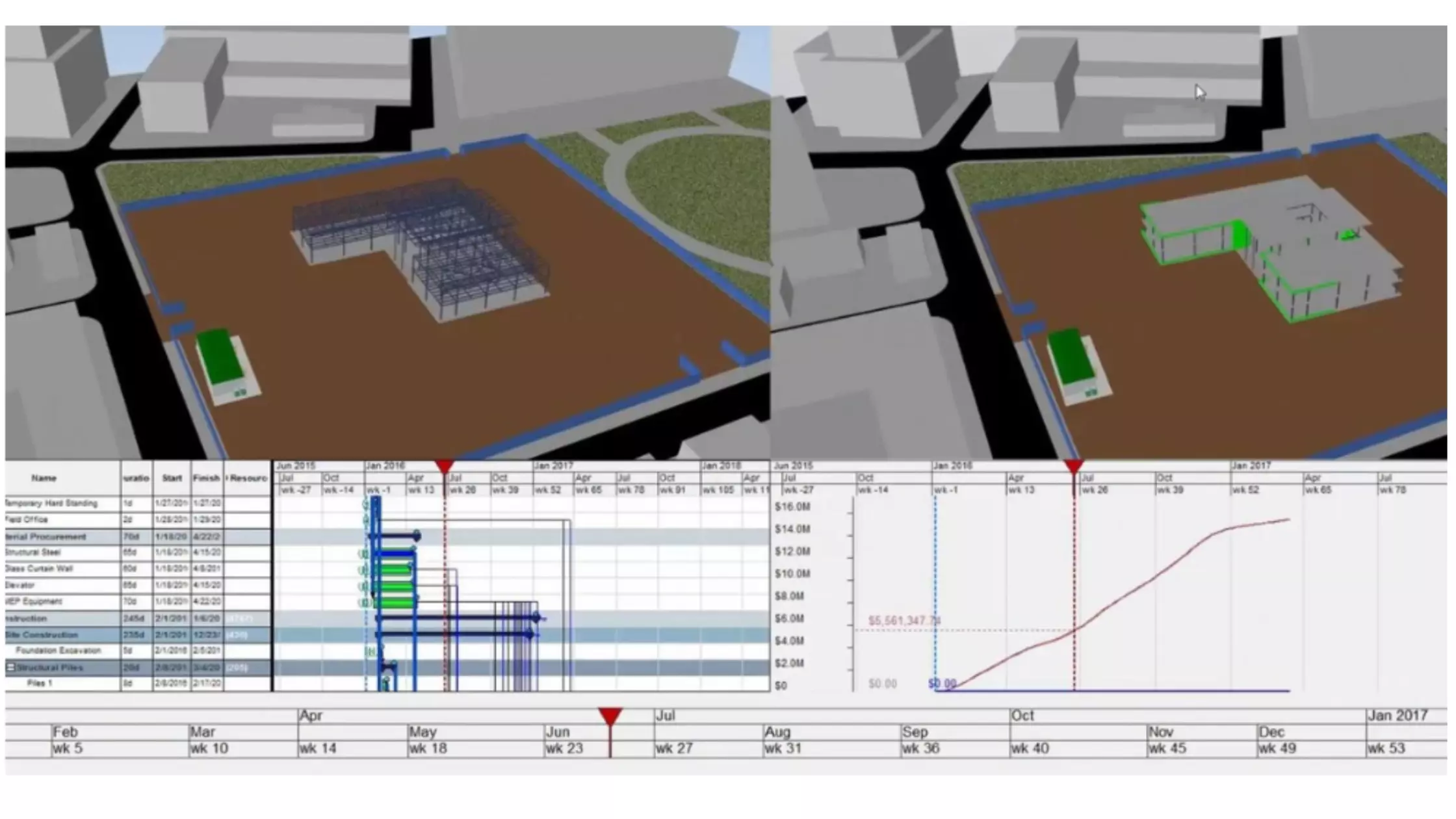Sort tasks by the Start column header
The image size is (1456, 819).
coord(172,477)
